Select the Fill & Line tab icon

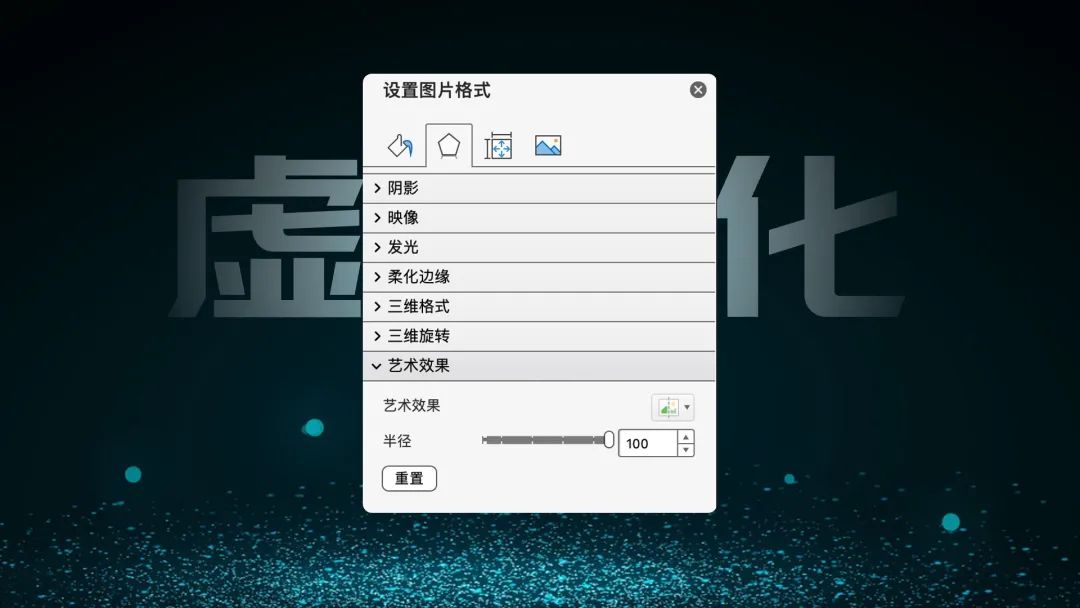pyautogui.click(x=400, y=146)
